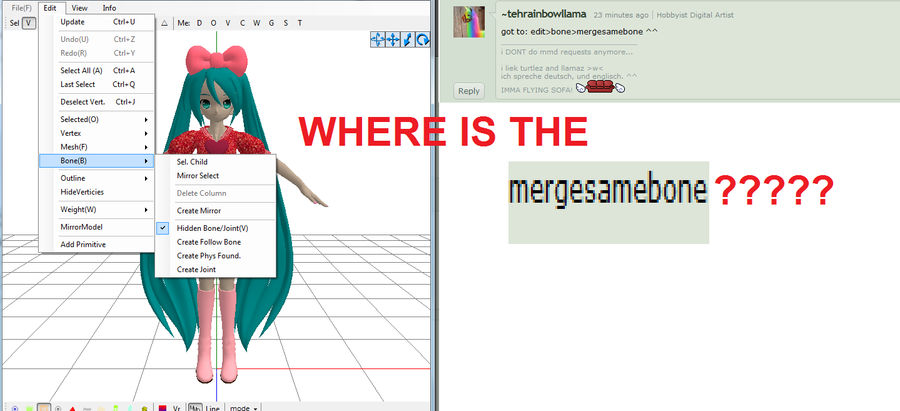
Task: Select Sel. Child in Bone submenu
Action: click(x=215, y=162)
